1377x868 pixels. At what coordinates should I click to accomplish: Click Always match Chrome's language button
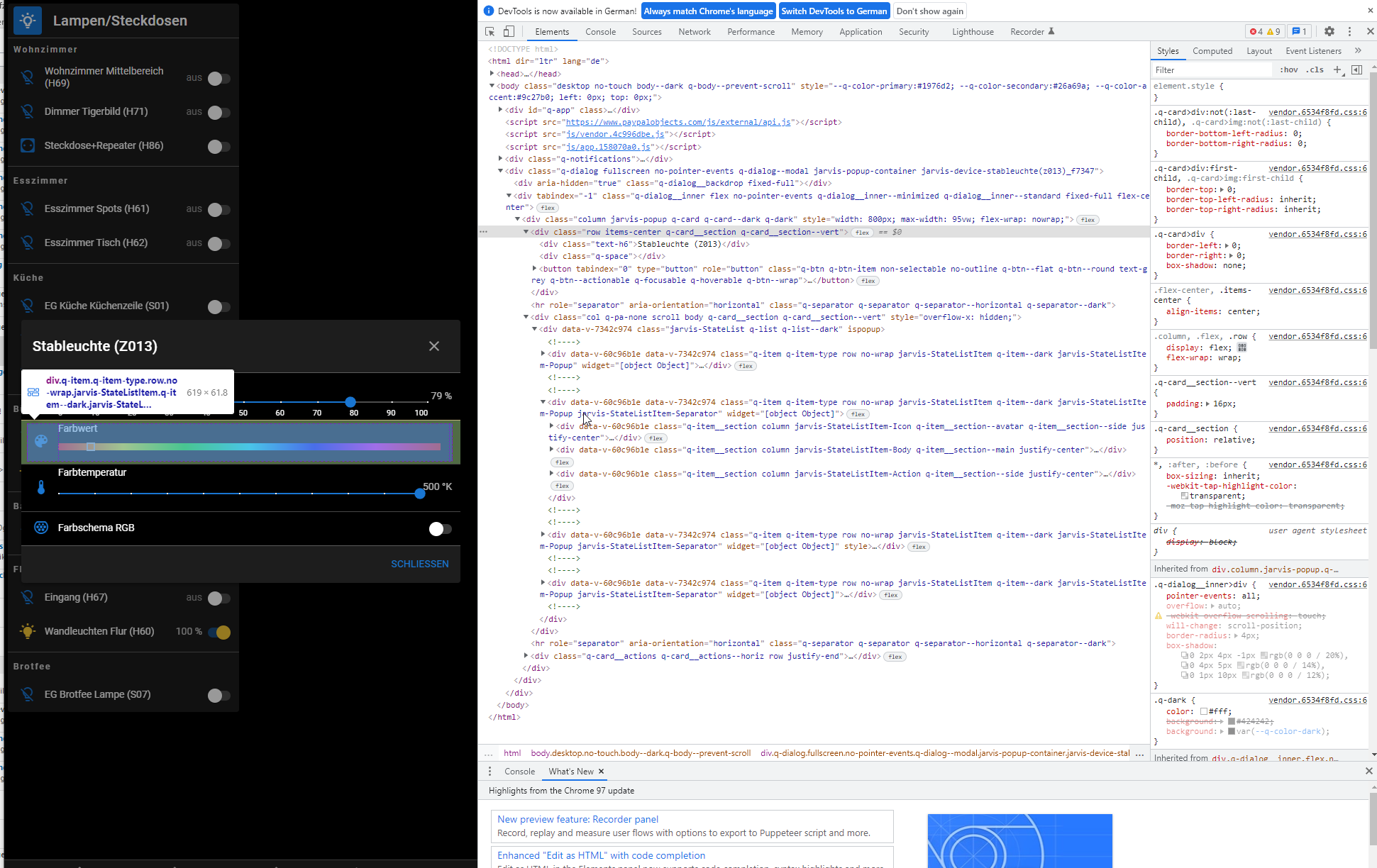[708, 11]
